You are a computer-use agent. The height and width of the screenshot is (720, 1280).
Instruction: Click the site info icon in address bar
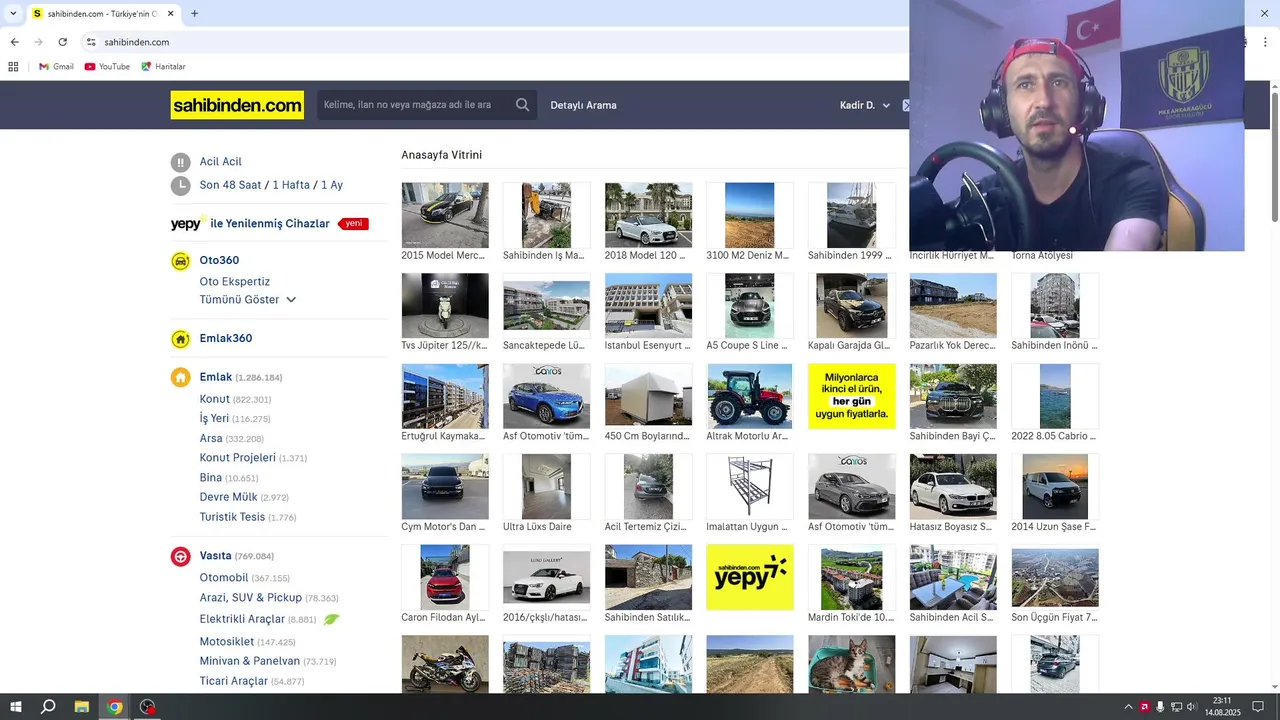91,42
